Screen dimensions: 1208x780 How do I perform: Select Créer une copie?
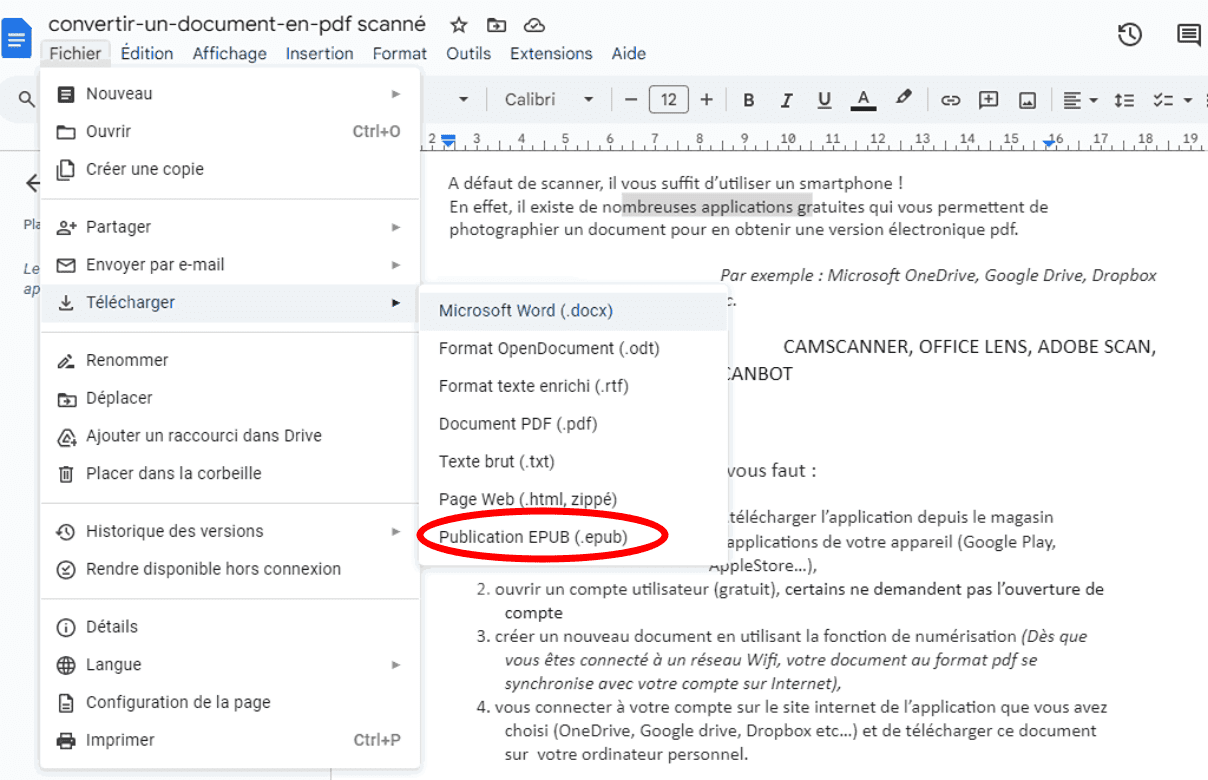[230, 170]
